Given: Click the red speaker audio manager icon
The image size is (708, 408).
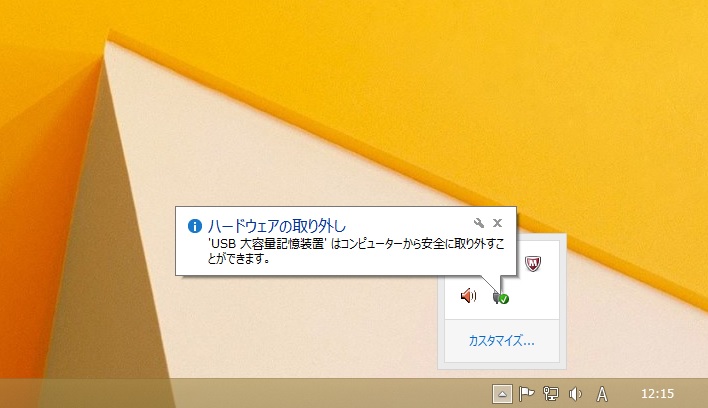Looking at the screenshot, I should 468,295.
